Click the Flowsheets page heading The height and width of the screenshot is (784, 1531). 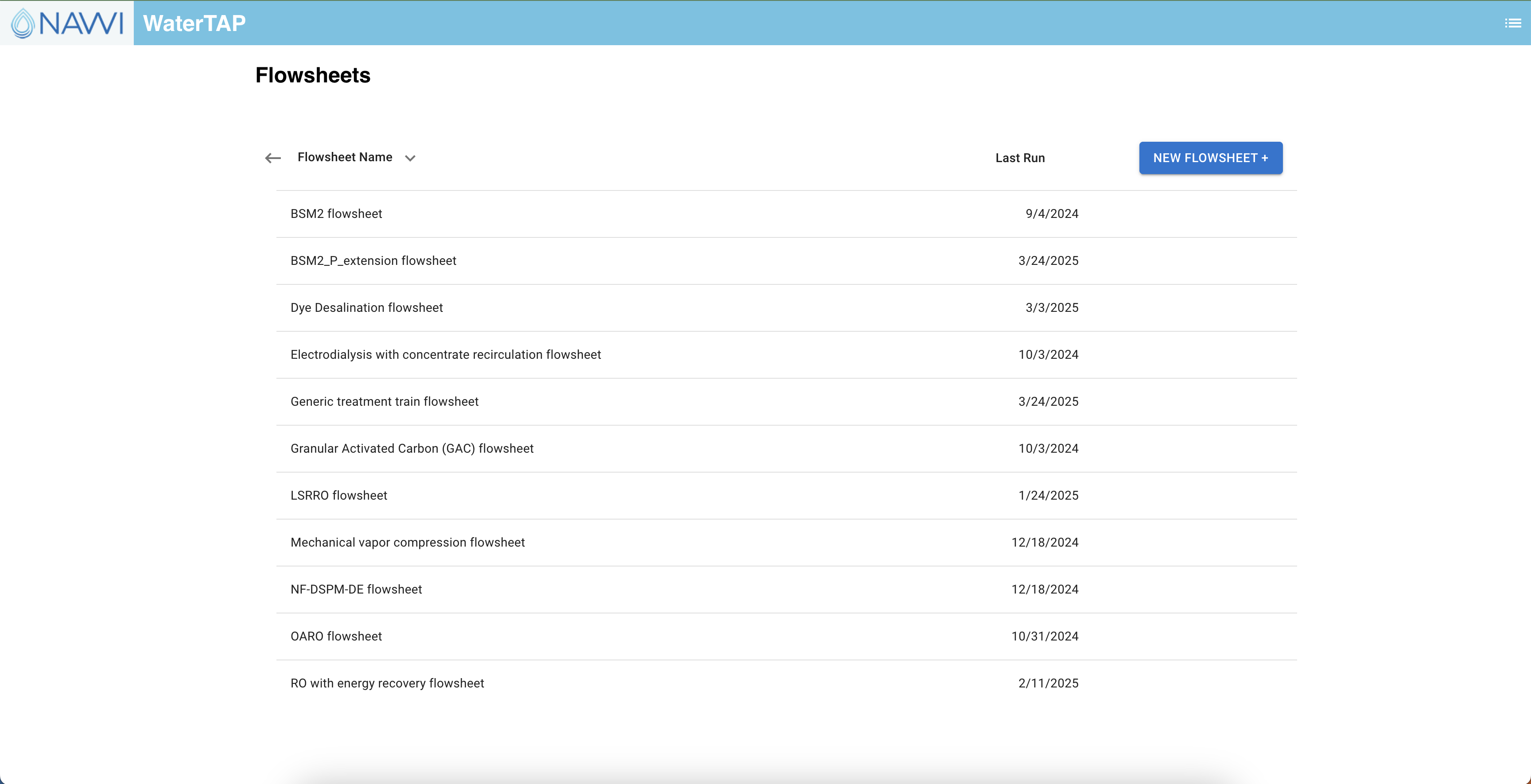click(x=313, y=75)
